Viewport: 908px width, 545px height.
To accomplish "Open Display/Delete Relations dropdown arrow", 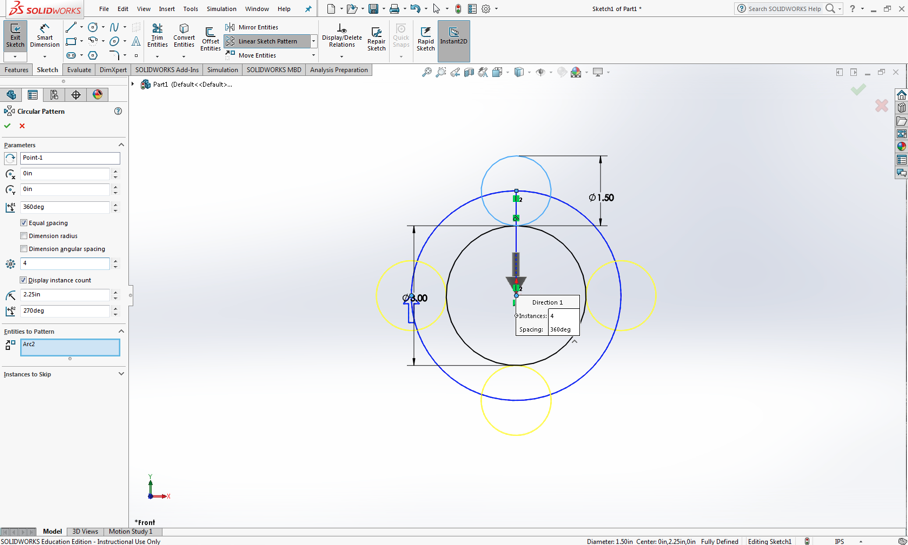I will [342, 57].
